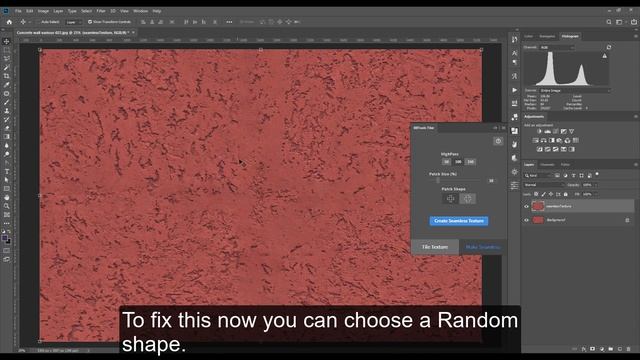Select HighPass value 150
Viewport: 640px width, 360px height.
(471, 162)
